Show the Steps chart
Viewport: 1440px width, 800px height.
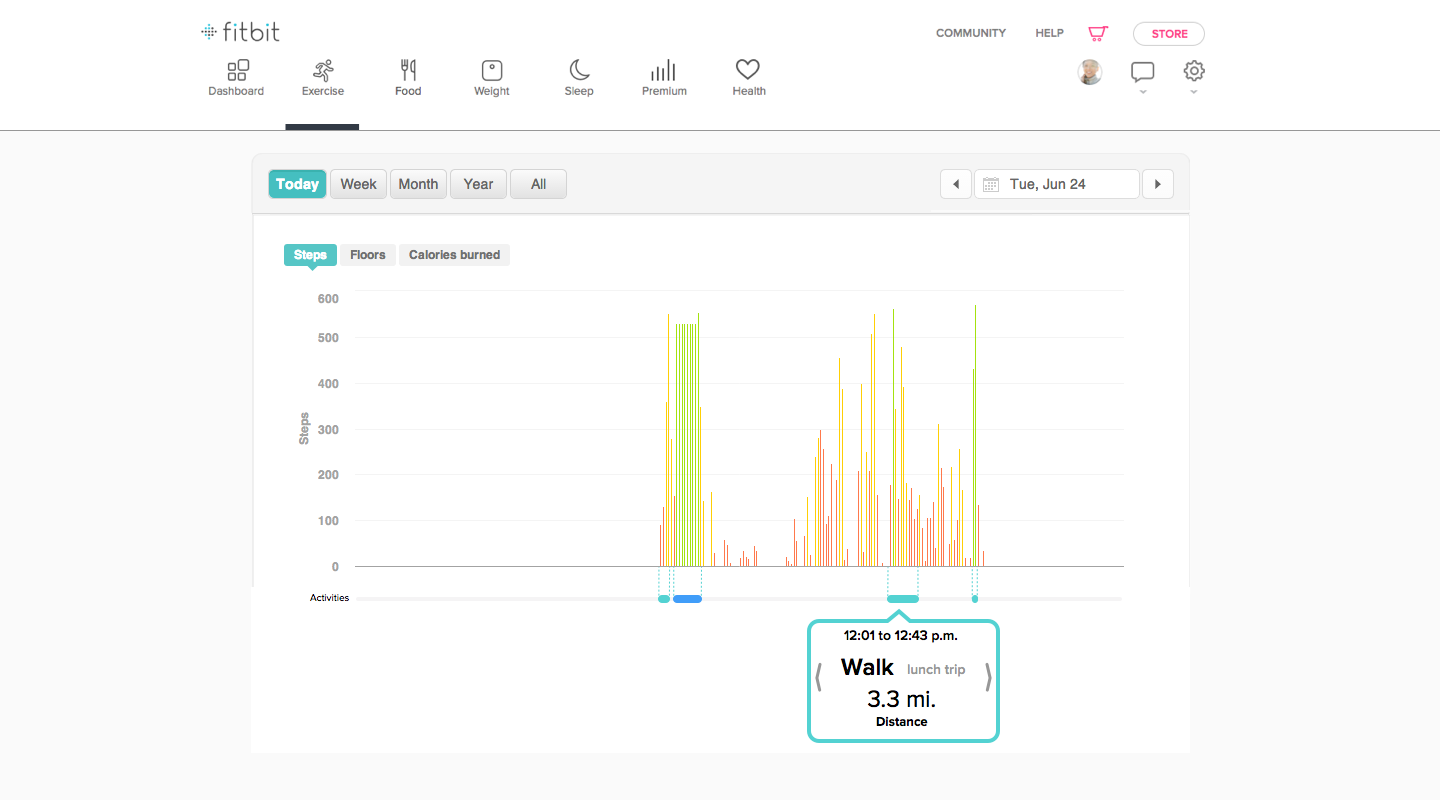point(310,255)
